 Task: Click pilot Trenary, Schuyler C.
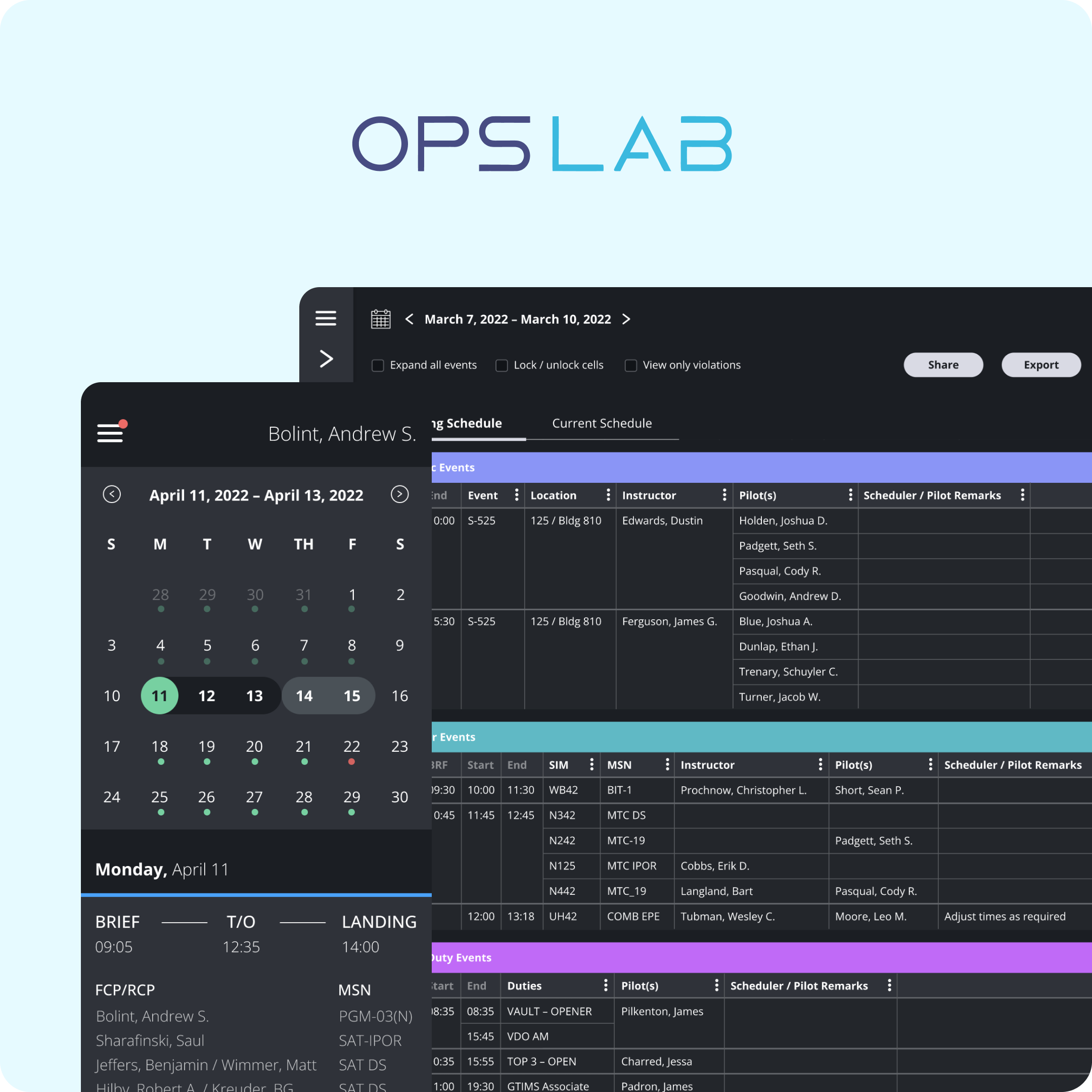coord(788,671)
